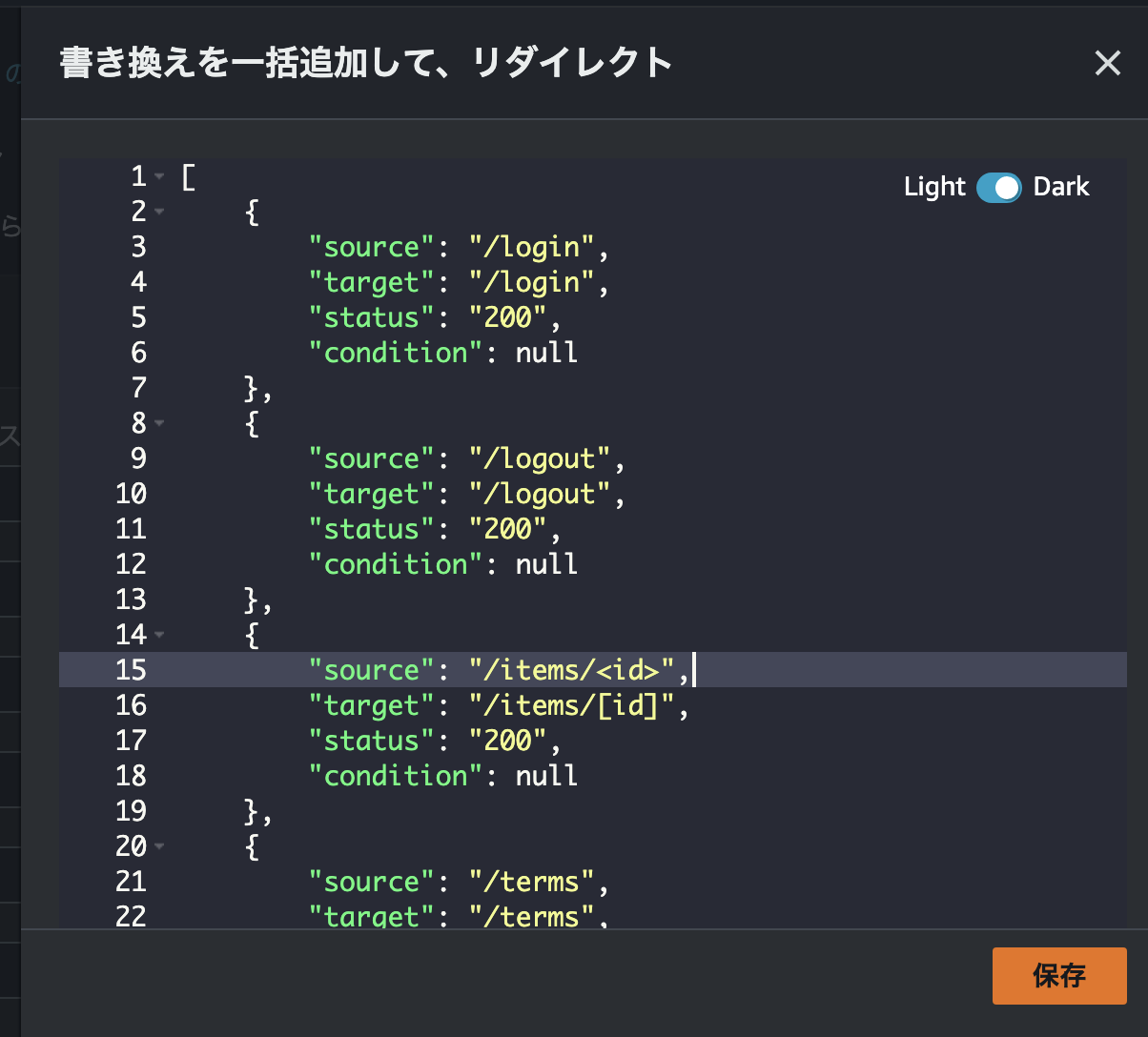The height and width of the screenshot is (1037, 1148).
Task: Click line number 1 in the gutter
Action: 138,176
